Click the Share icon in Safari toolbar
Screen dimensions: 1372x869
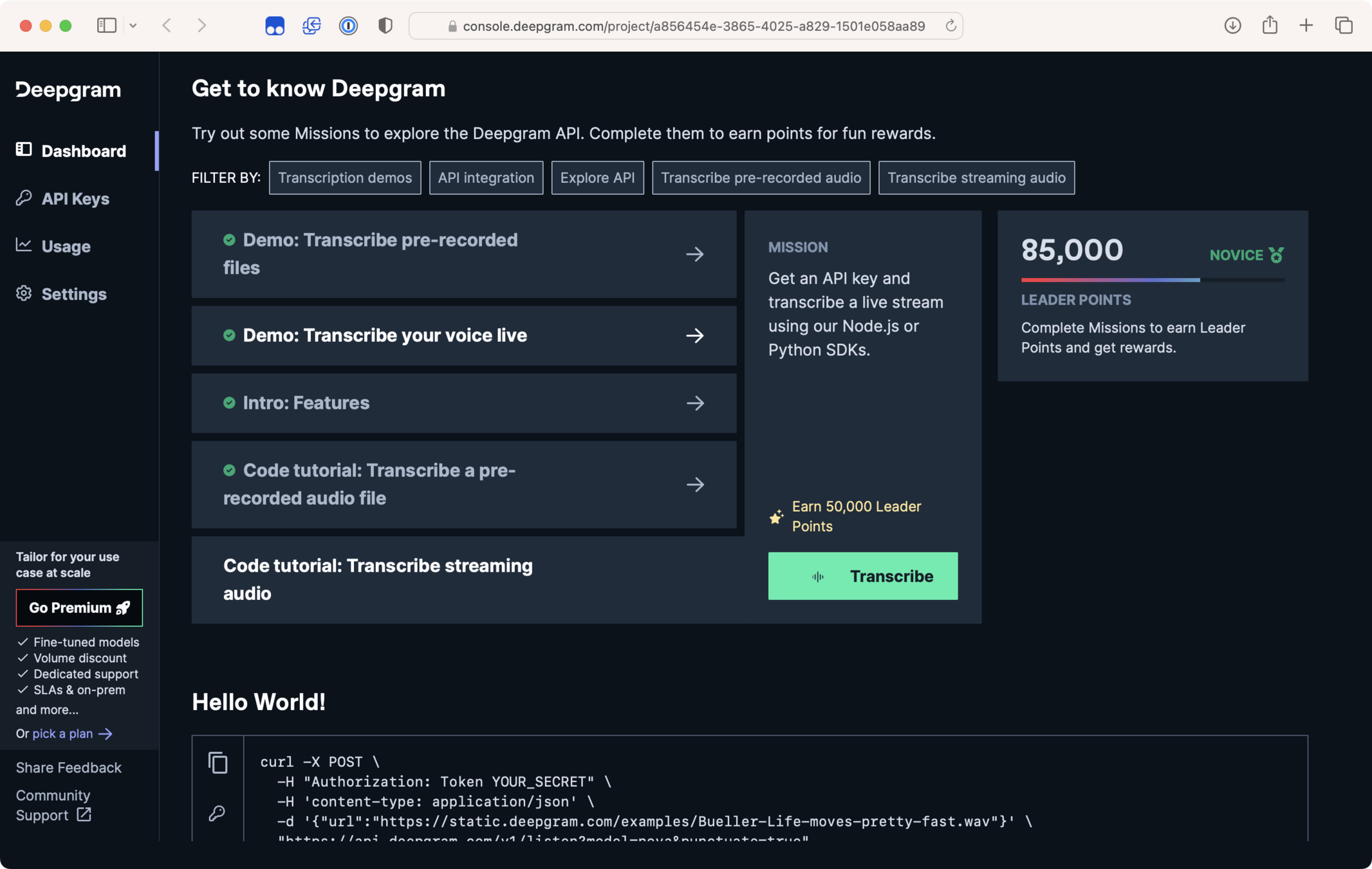[x=1269, y=26]
